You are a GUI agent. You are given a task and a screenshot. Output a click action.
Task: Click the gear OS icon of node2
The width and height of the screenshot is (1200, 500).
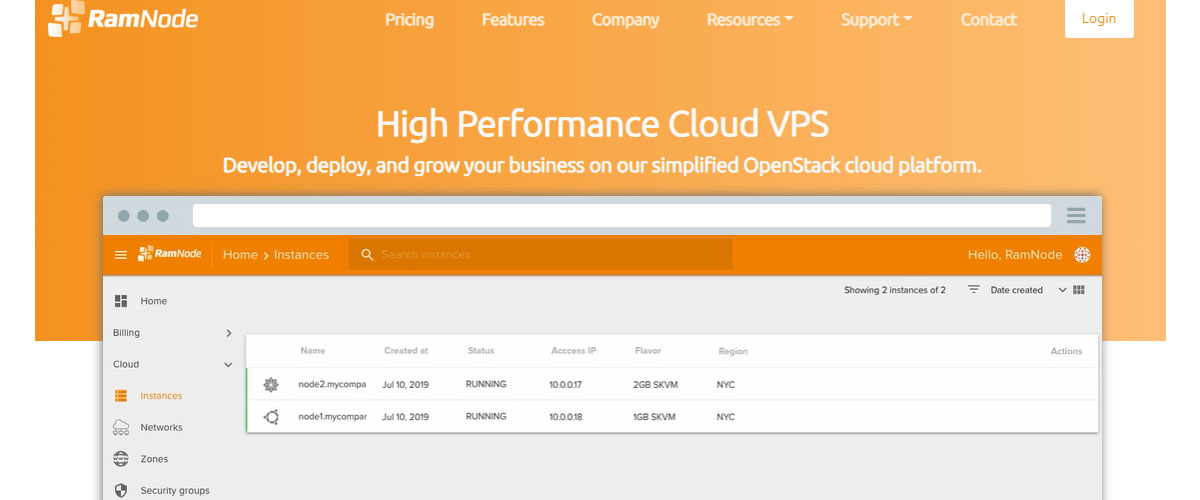click(x=271, y=385)
